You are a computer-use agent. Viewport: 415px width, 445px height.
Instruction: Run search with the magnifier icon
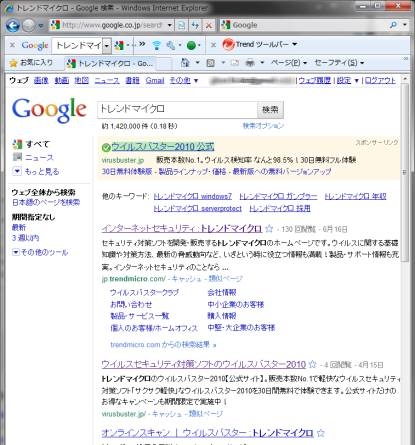click(x=393, y=25)
